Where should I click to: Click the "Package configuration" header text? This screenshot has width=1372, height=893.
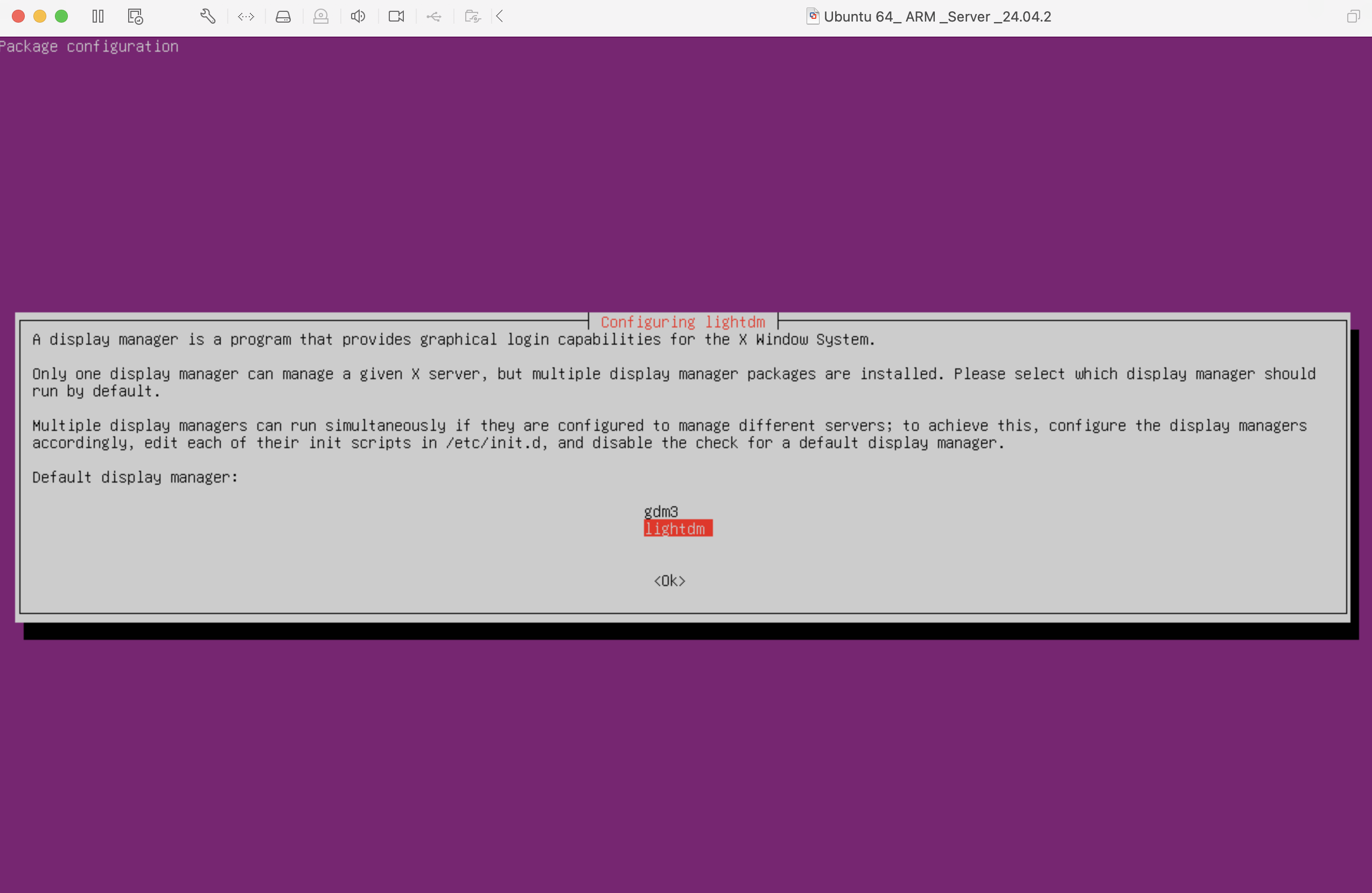[x=89, y=46]
